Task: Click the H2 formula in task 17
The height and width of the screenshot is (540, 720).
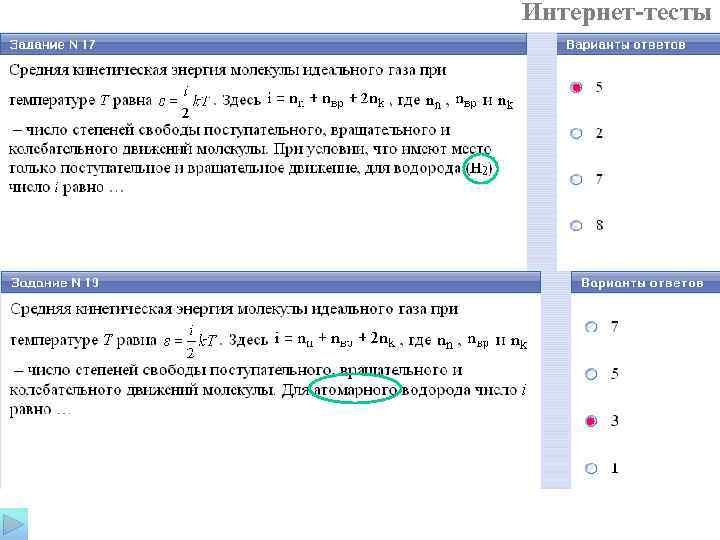Action: (479, 169)
